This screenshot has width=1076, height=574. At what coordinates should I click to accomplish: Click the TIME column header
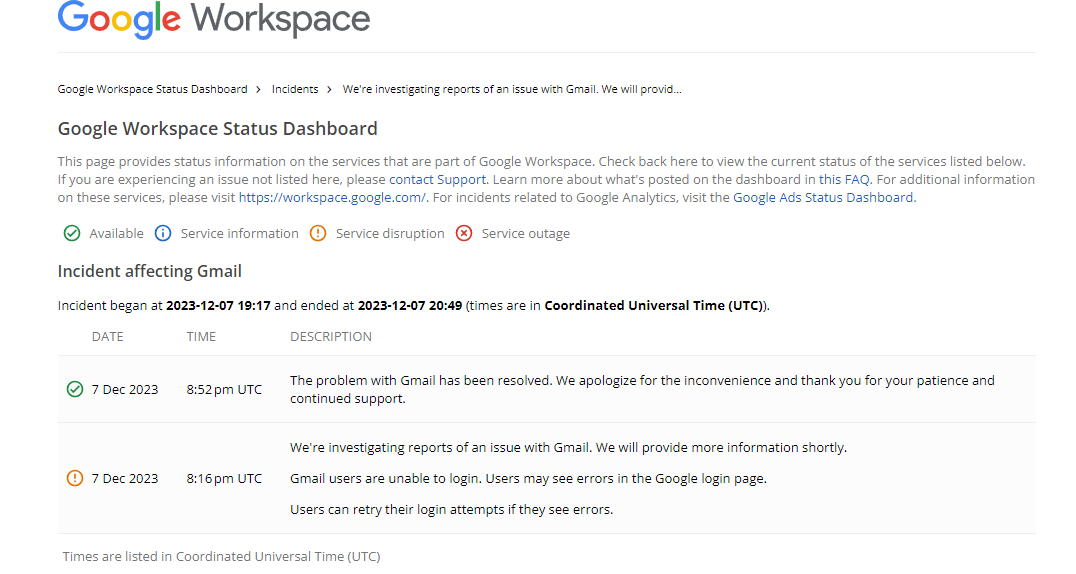201,336
